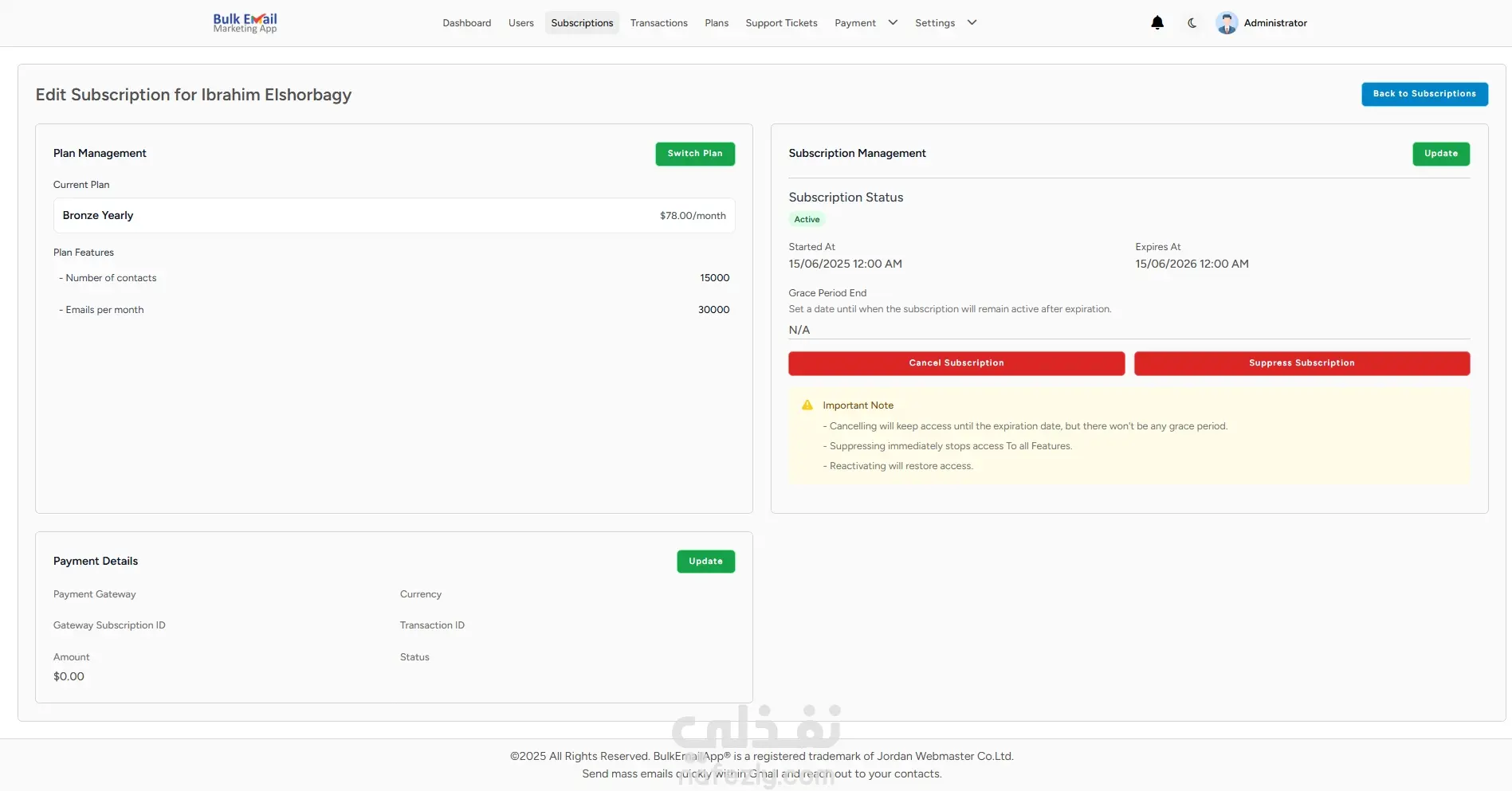Screen dimensions: 1512x791
Task: Click the red Cancel Subscription button
Action: (956, 363)
